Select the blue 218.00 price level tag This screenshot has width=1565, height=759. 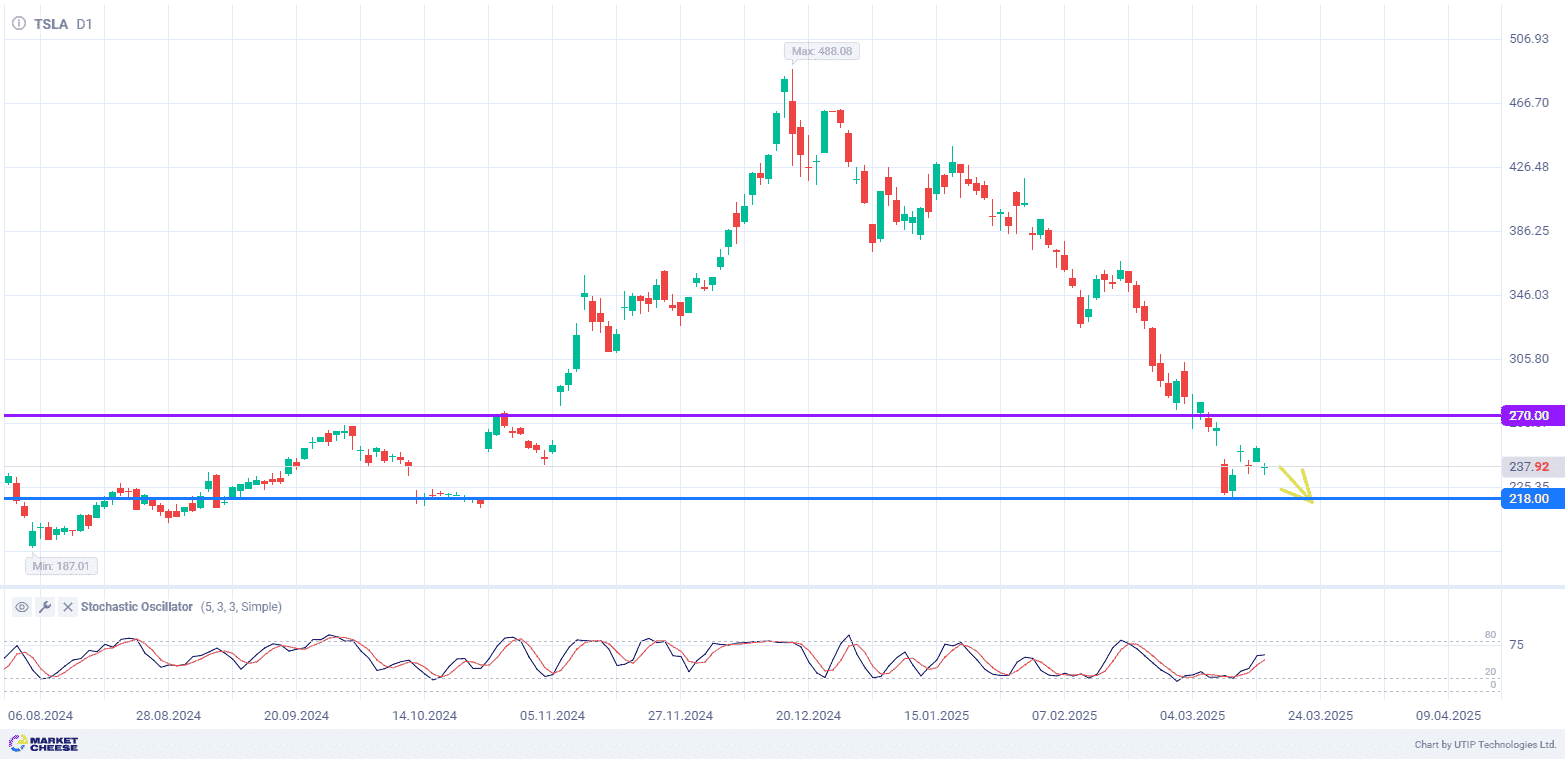click(x=1530, y=499)
